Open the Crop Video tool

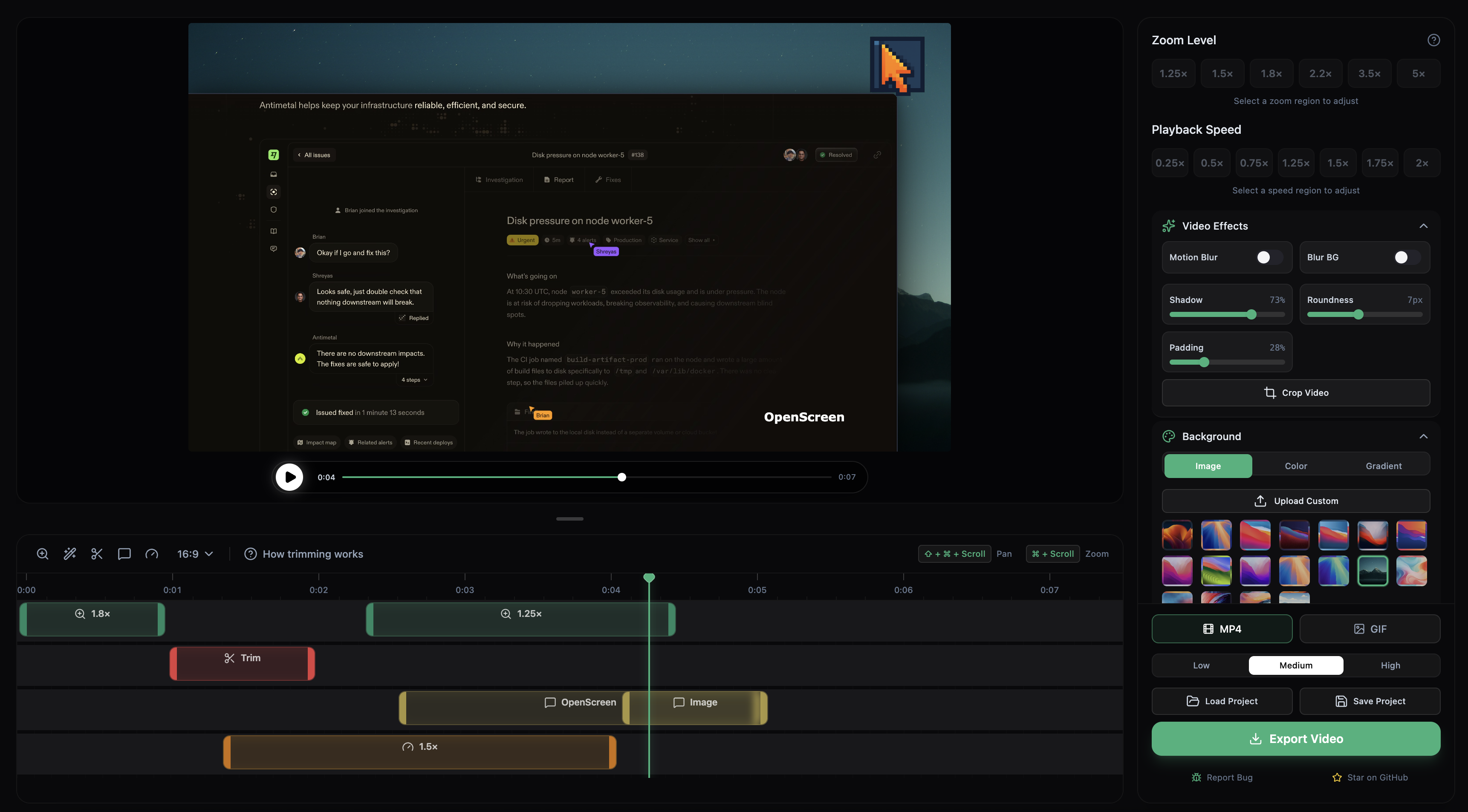1296,392
